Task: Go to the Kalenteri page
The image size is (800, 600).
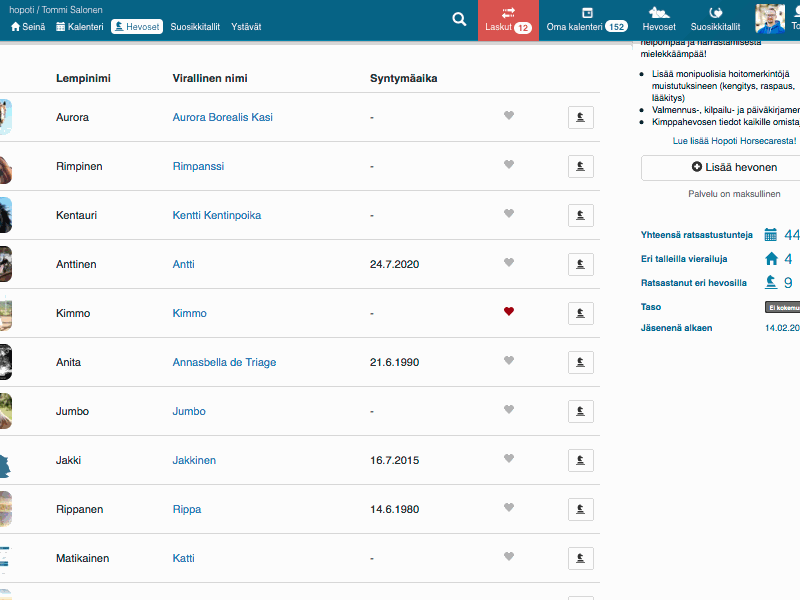Action: (x=80, y=27)
